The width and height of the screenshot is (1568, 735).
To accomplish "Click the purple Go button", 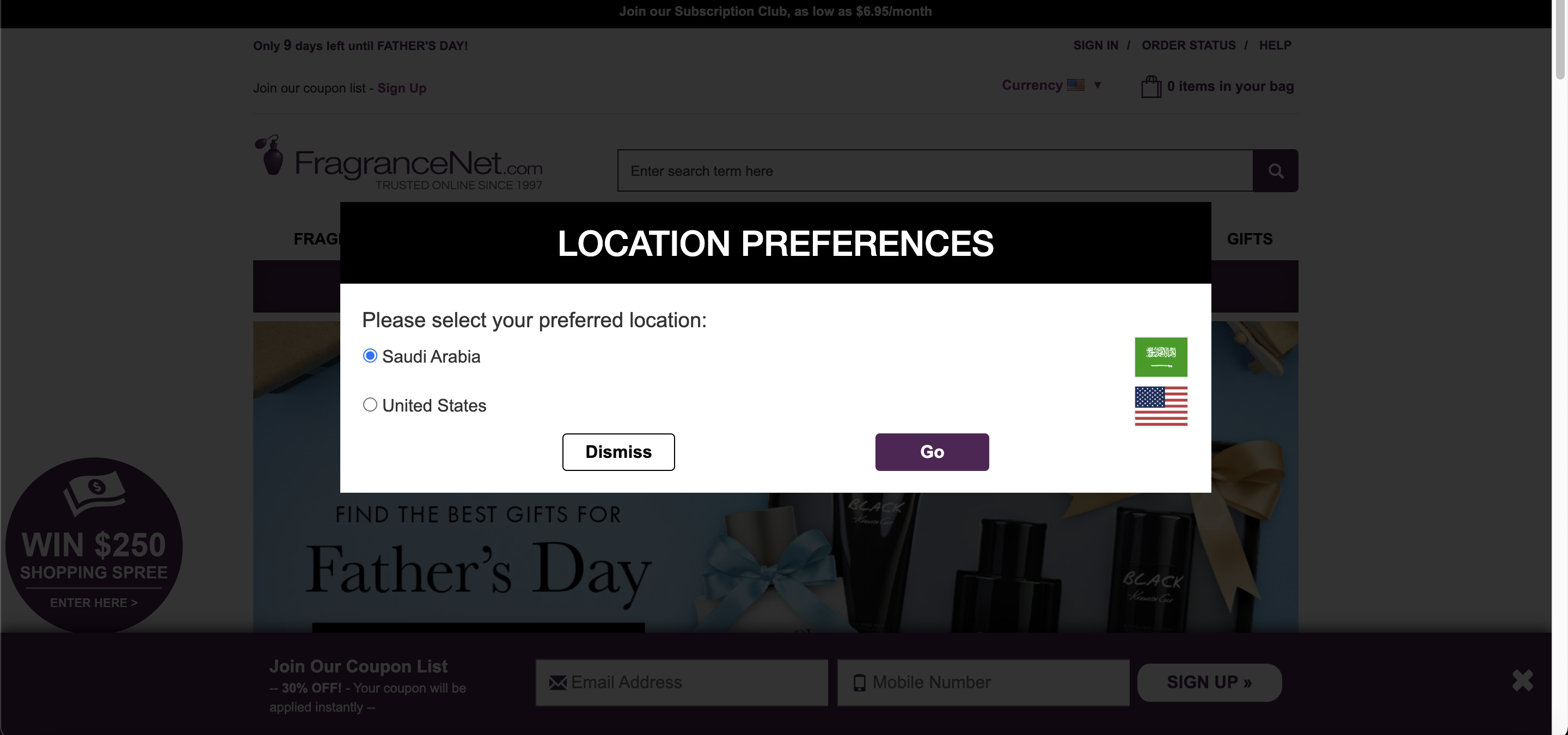I will click(x=932, y=452).
